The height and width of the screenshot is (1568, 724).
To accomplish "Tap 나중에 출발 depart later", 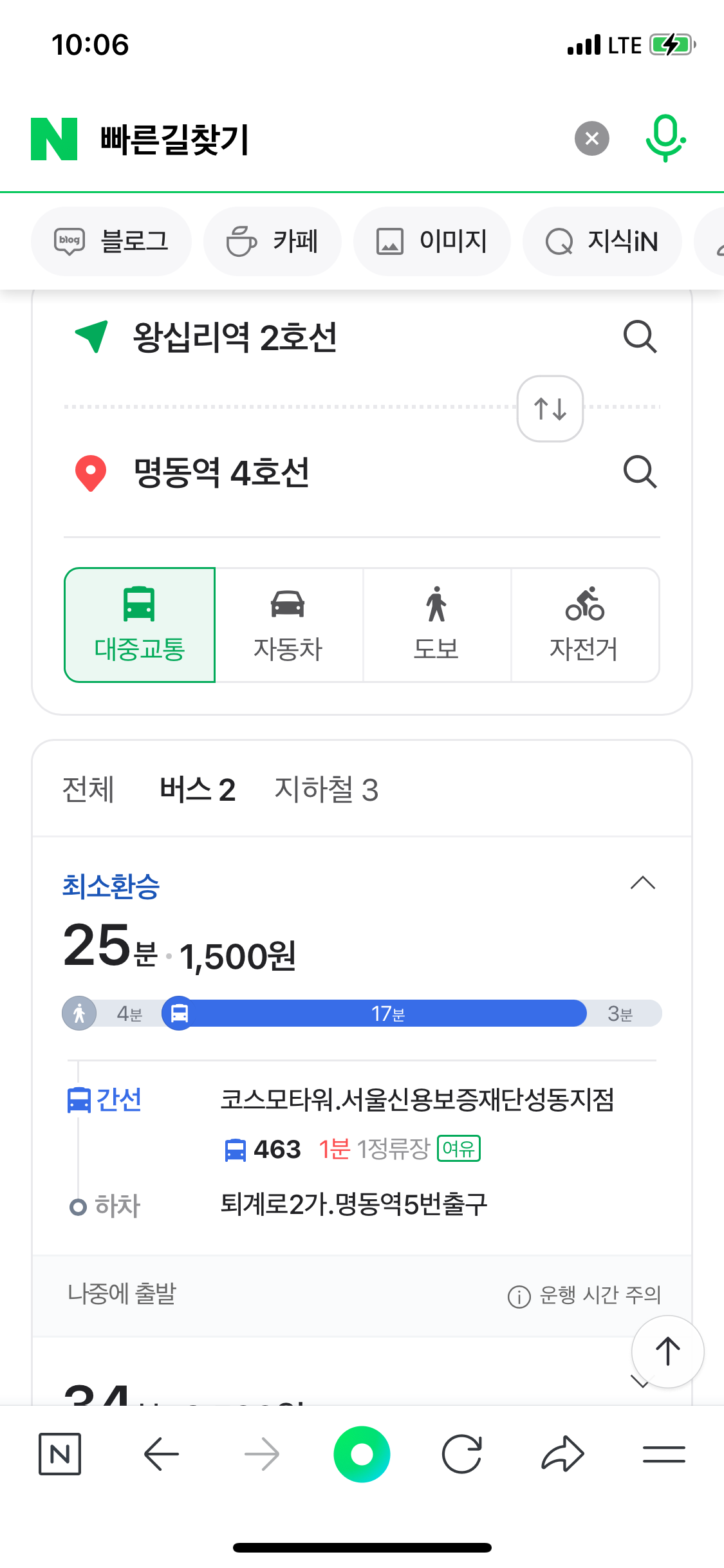I will tap(122, 1294).
